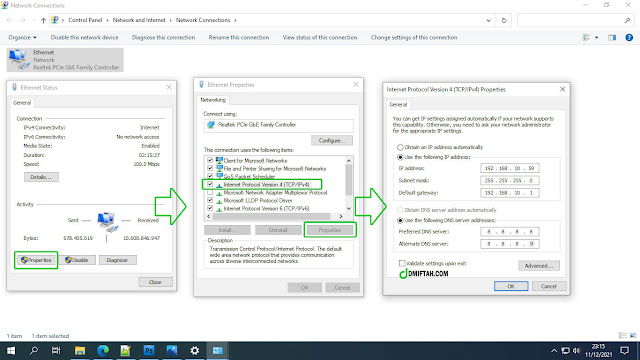This screenshot has height=360, width=640.
Task: Click the network tray icon
Action: click(565, 351)
